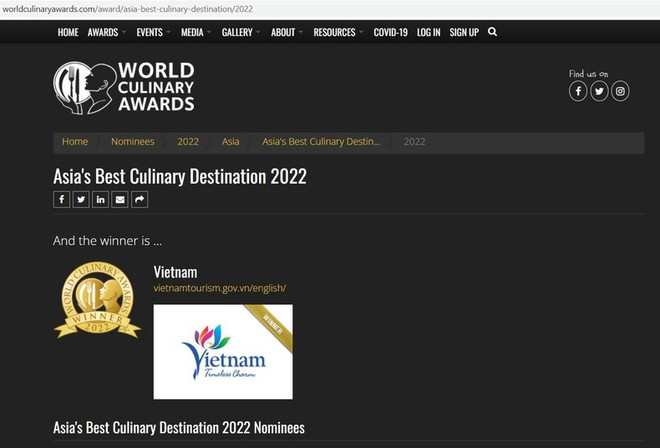Expand the Resources dropdown menu
Image resolution: width=660 pixels, height=448 pixels.
pos(338,32)
